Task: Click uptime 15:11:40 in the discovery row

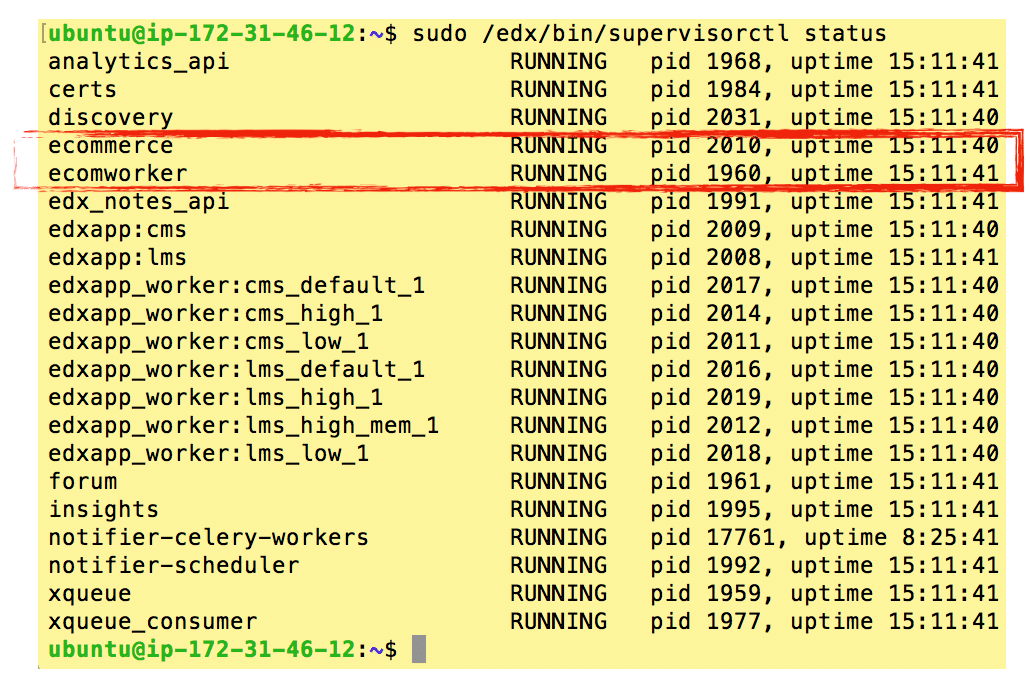Action: [895, 118]
